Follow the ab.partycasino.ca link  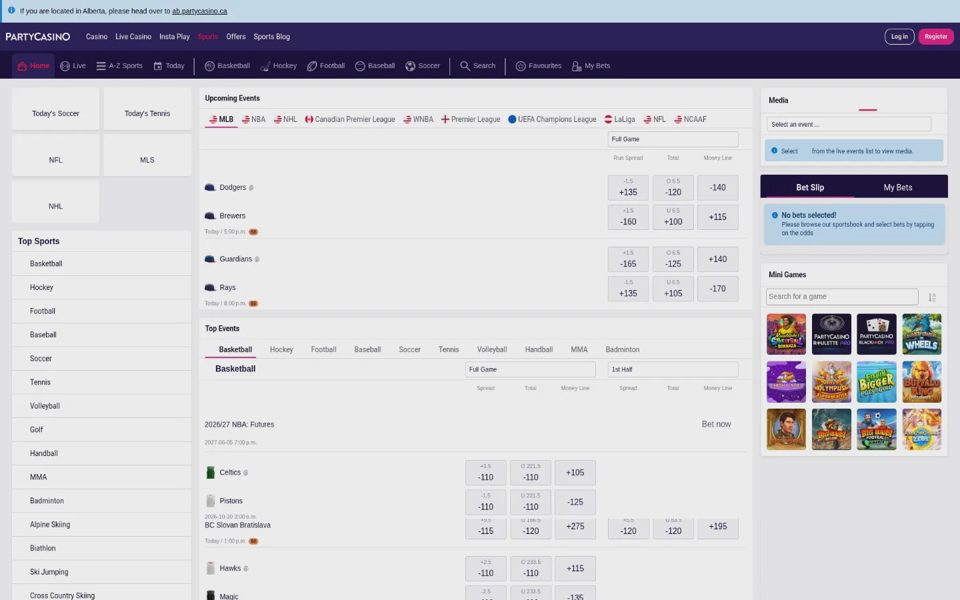point(200,11)
